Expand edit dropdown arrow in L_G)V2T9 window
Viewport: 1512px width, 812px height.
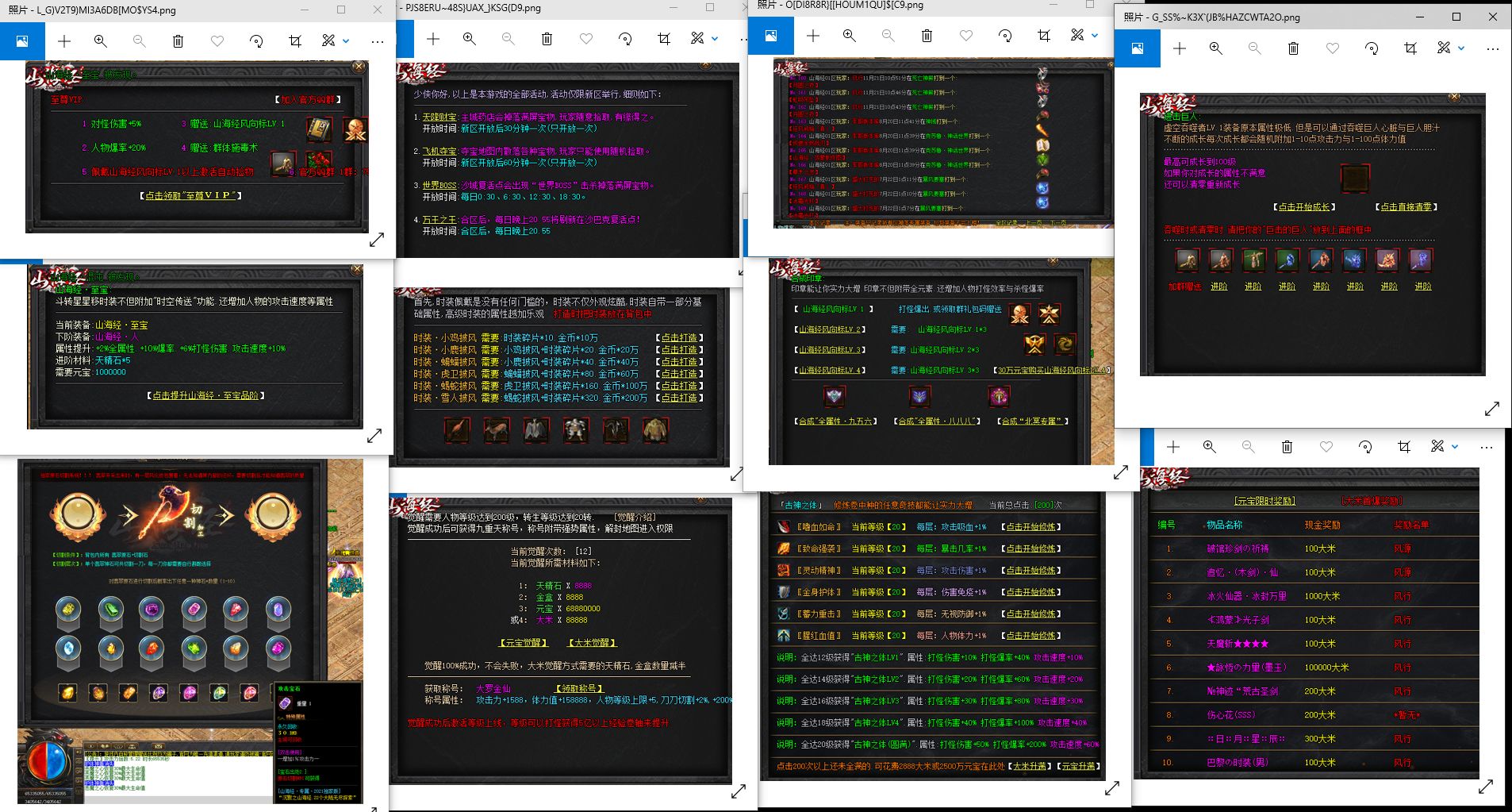(x=346, y=40)
